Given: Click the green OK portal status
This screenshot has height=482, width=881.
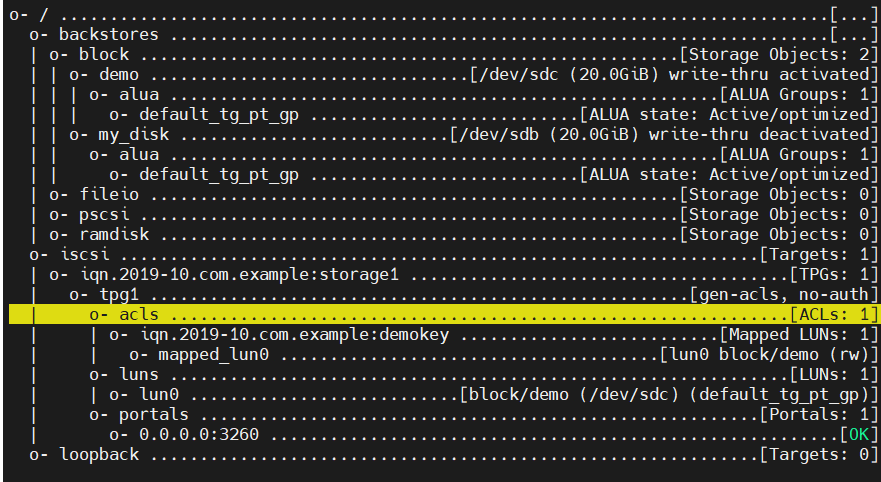Looking at the screenshot, I should [x=859, y=435].
